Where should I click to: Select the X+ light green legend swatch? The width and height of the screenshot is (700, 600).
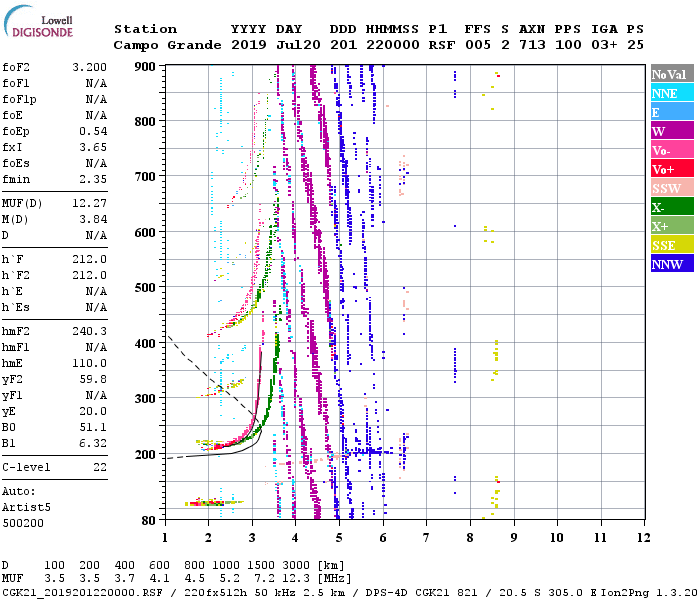coord(672,226)
